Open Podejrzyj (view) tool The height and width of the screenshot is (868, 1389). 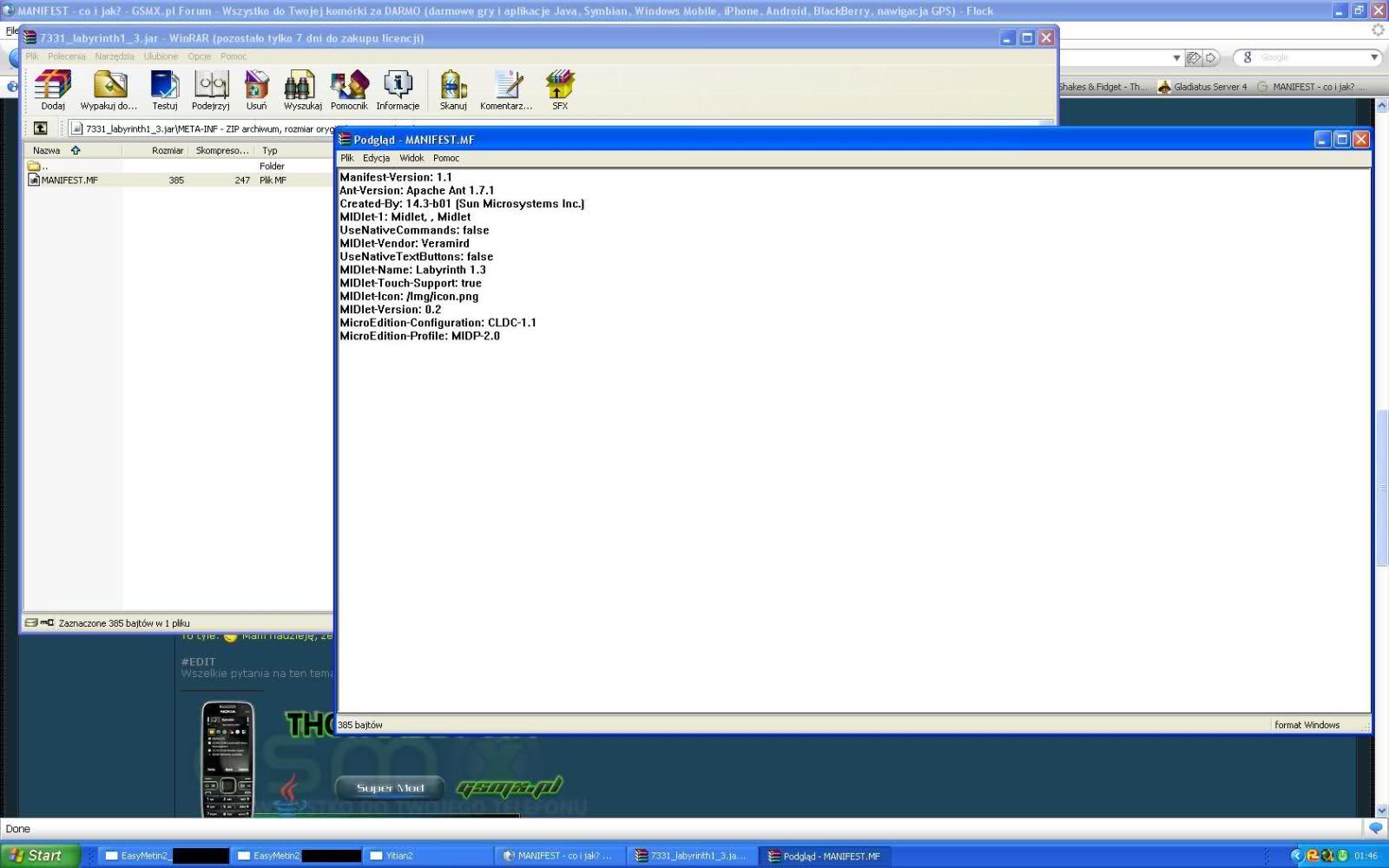coord(211,89)
